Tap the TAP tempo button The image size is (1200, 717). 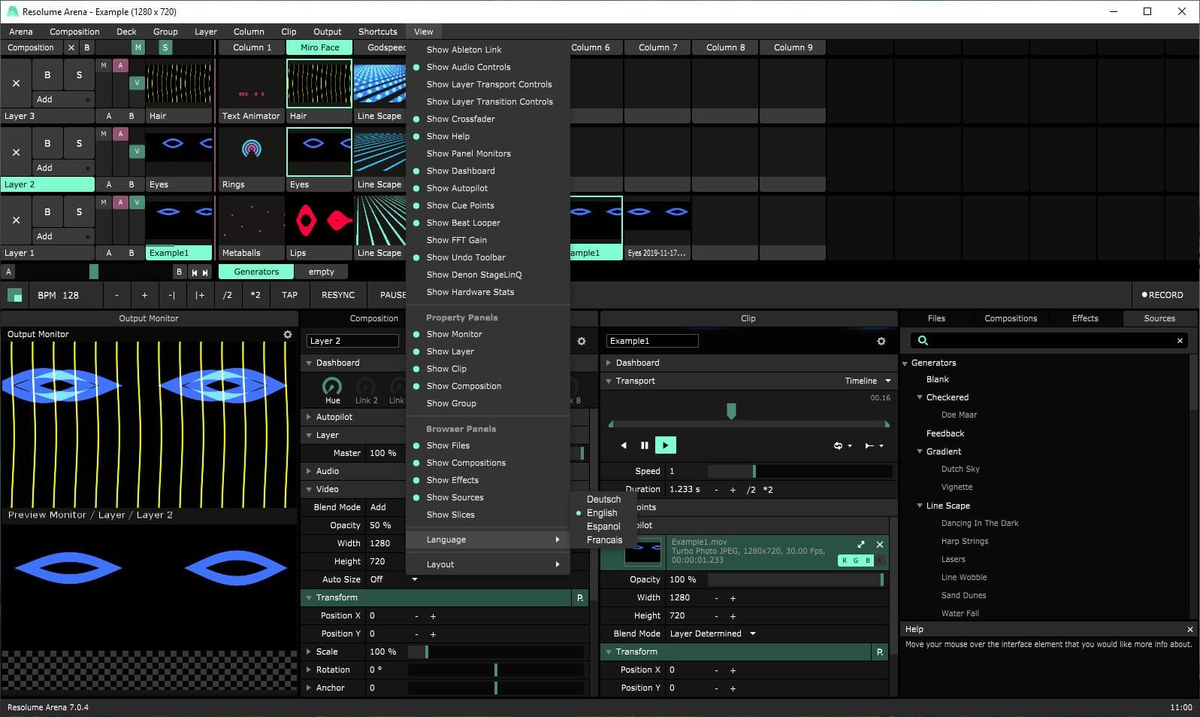click(290, 295)
